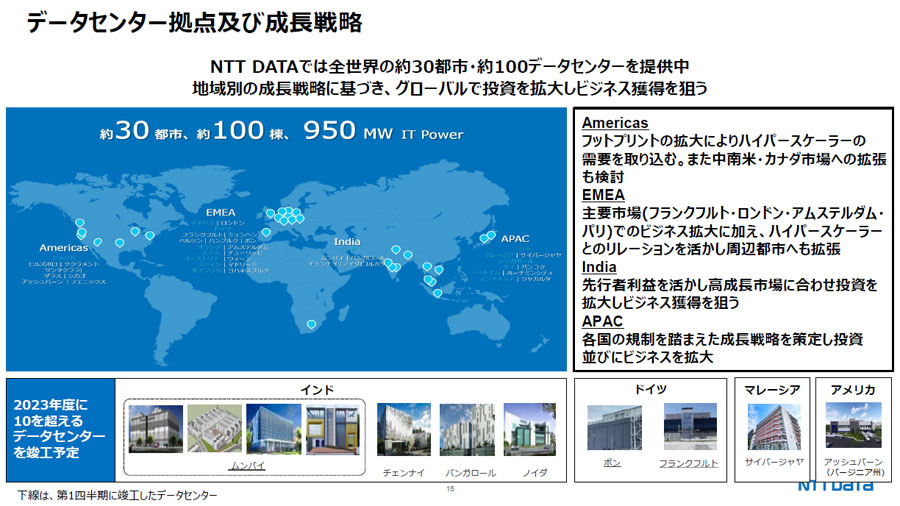Click the サイバージャヤ caption under Malaysia photo
Screen dimensions: 900x506
click(x=774, y=462)
